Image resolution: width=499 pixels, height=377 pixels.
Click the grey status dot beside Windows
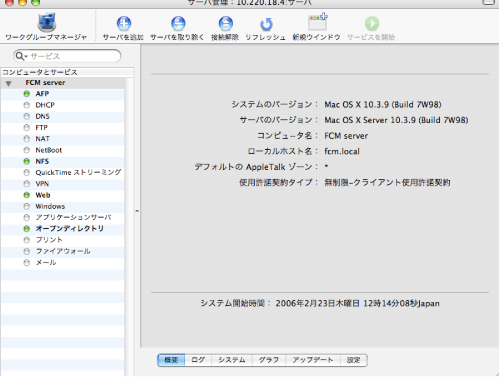(27, 206)
